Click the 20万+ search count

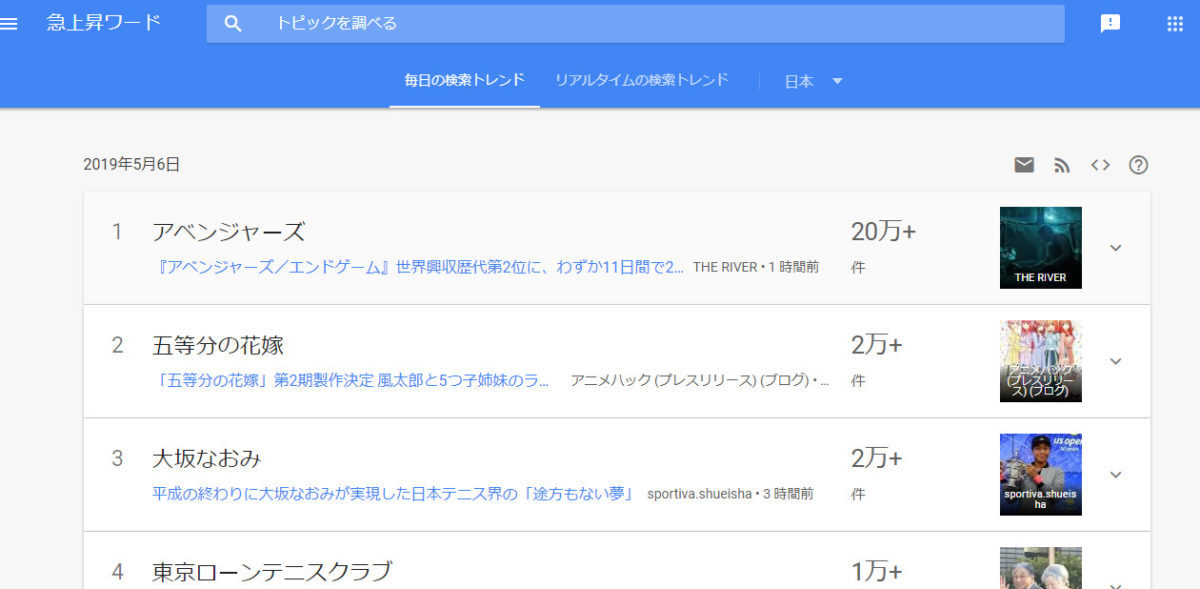(883, 232)
